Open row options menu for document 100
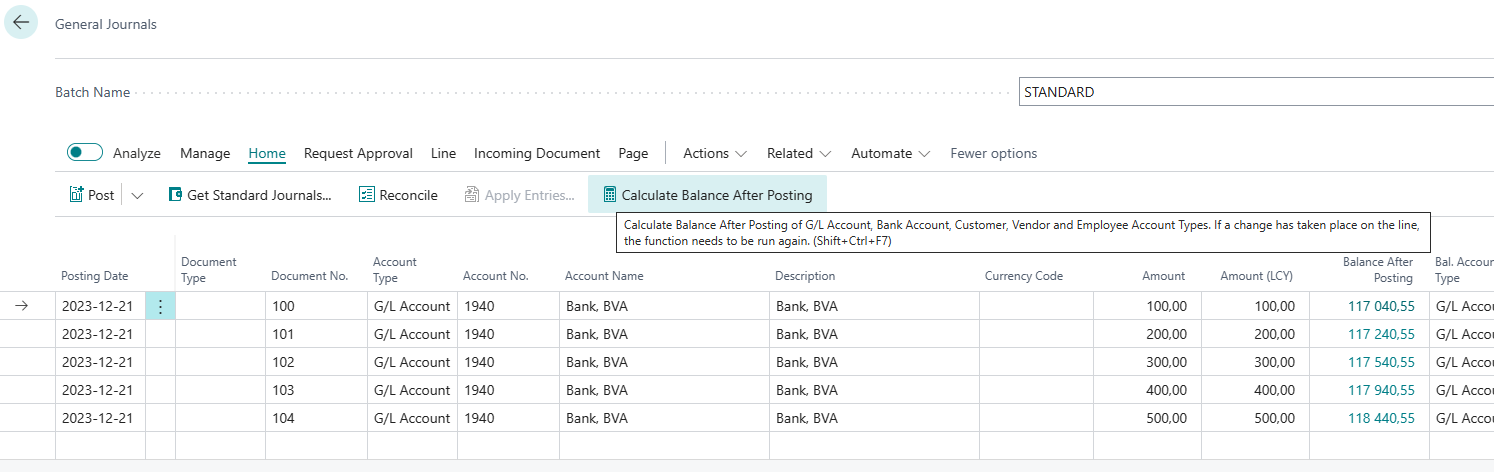 pos(160,307)
